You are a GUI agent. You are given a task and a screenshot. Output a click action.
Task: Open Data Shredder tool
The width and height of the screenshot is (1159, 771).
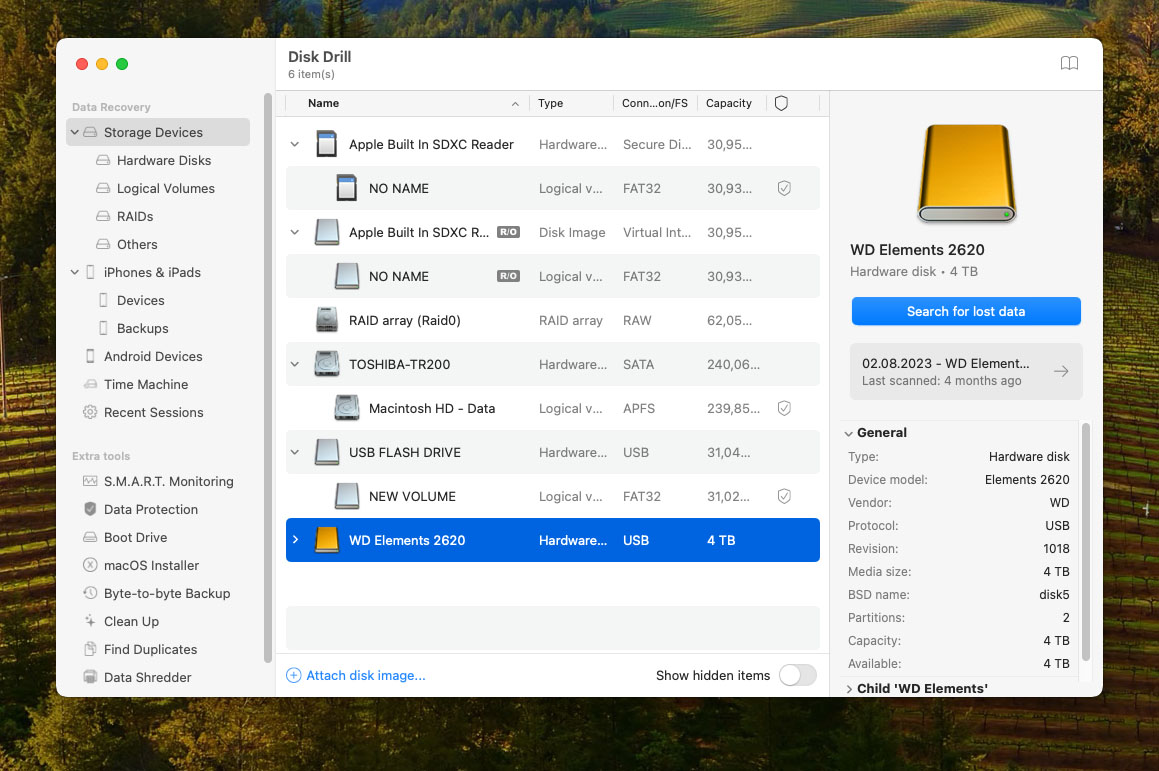pos(148,678)
